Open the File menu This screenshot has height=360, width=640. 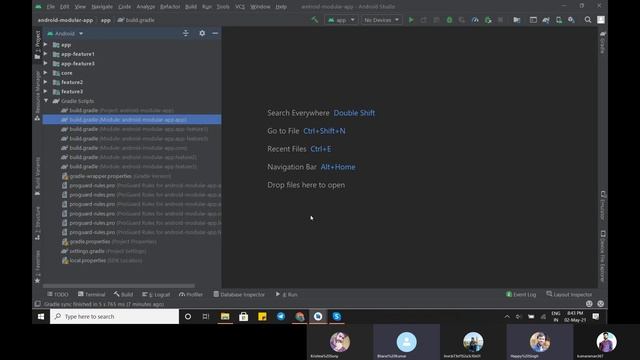point(51,7)
